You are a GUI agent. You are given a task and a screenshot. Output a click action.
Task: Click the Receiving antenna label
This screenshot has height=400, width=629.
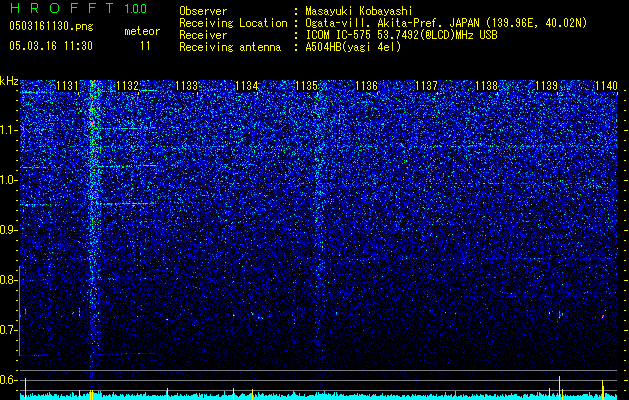point(230,47)
